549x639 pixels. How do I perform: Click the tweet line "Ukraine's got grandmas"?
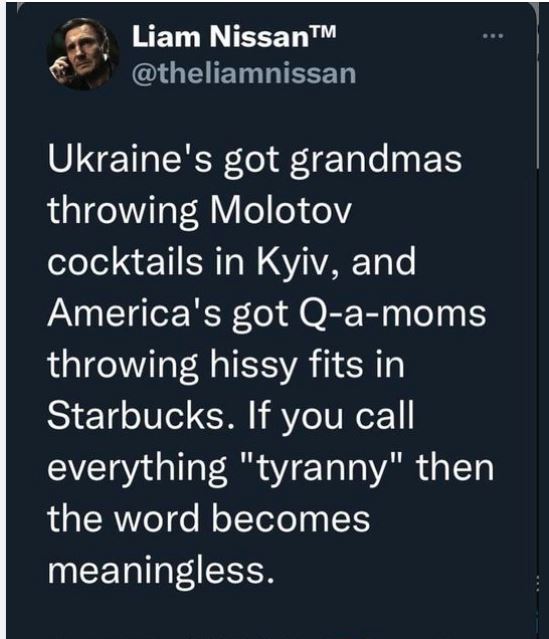click(x=255, y=160)
